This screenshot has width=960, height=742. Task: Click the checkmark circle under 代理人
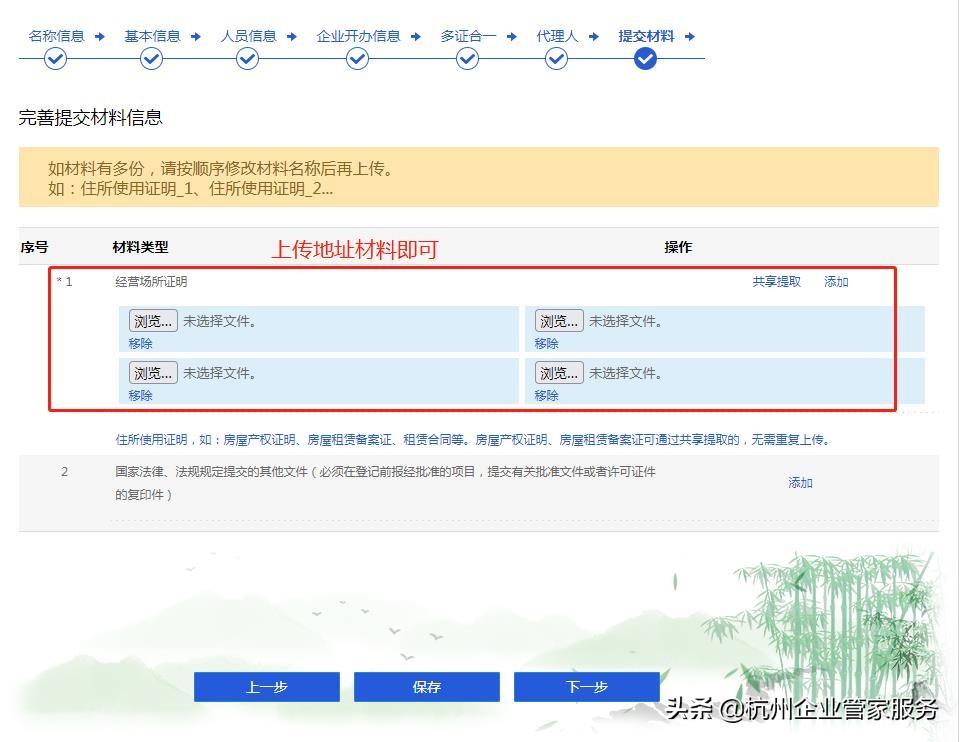click(x=556, y=59)
